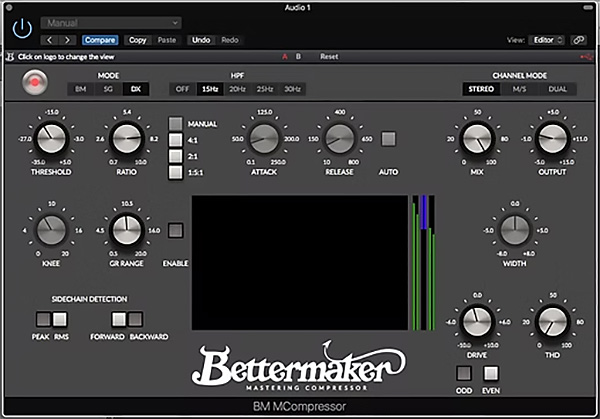Toggle the AUTO release button
600x419 pixels.
388,139
